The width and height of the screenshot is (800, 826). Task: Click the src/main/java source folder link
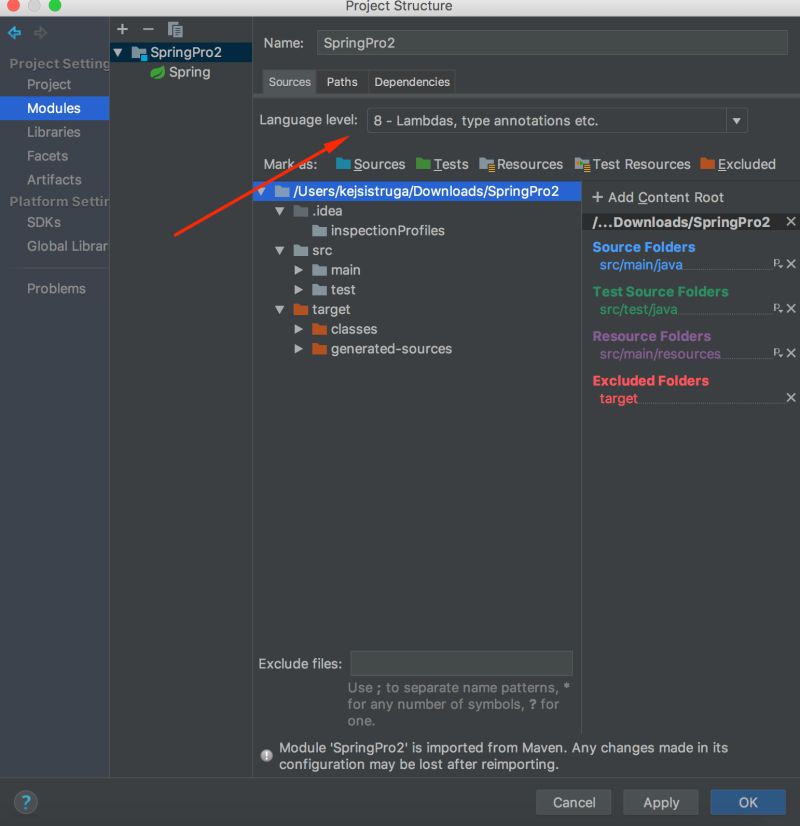[641, 264]
